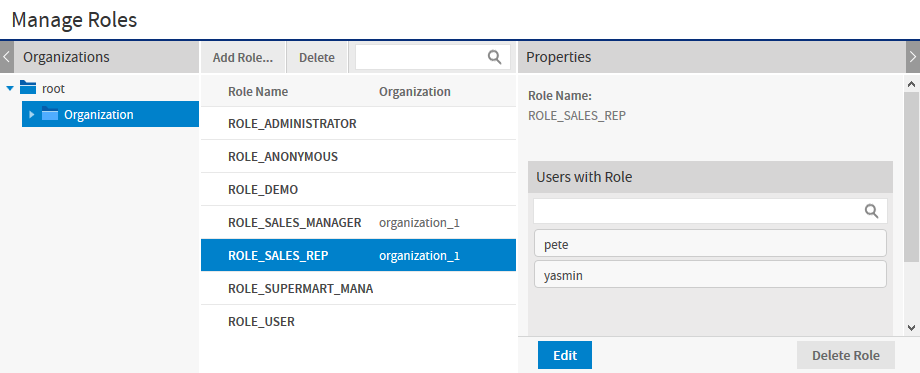
Task: Select the ROLE_DEMO row
Action: pos(358,189)
